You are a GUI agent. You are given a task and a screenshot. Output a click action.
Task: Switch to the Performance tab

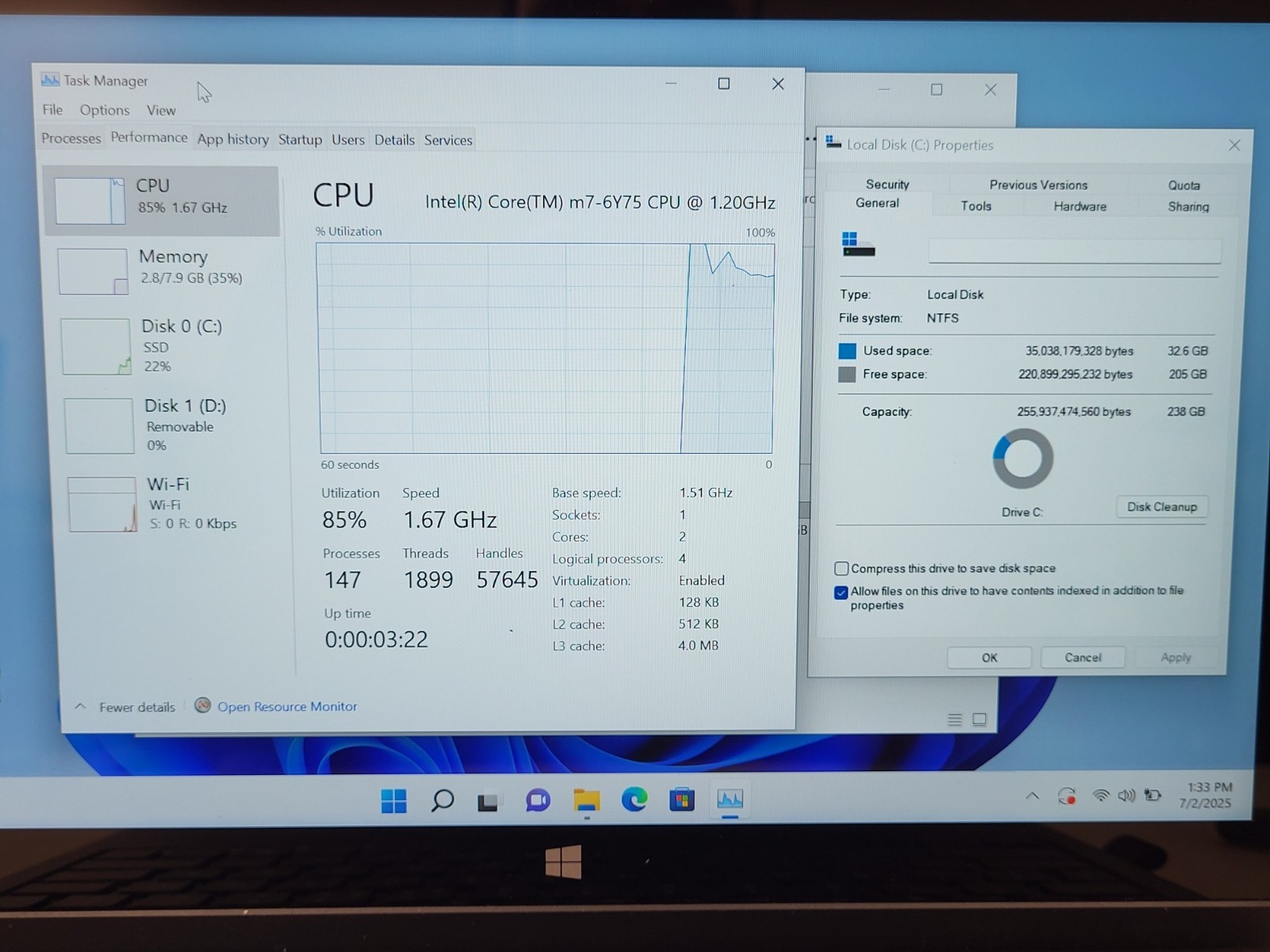click(x=148, y=137)
